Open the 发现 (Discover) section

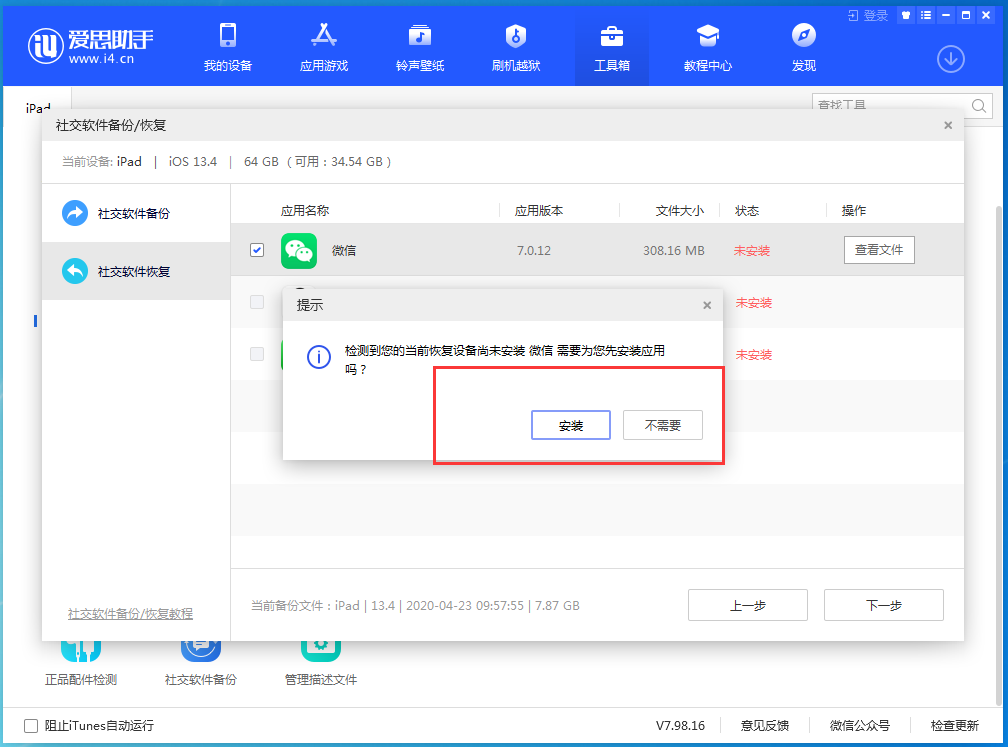[x=803, y=46]
